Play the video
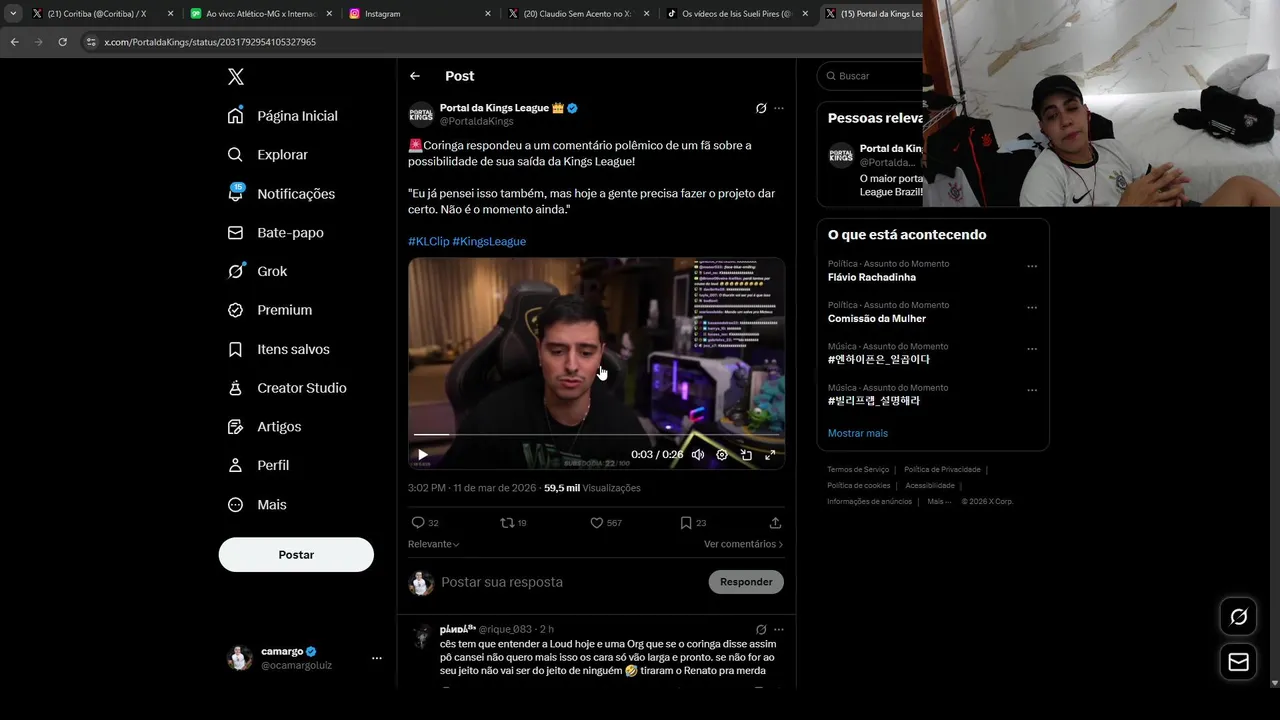This screenshot has width=1280, height=720. [423, 455]
